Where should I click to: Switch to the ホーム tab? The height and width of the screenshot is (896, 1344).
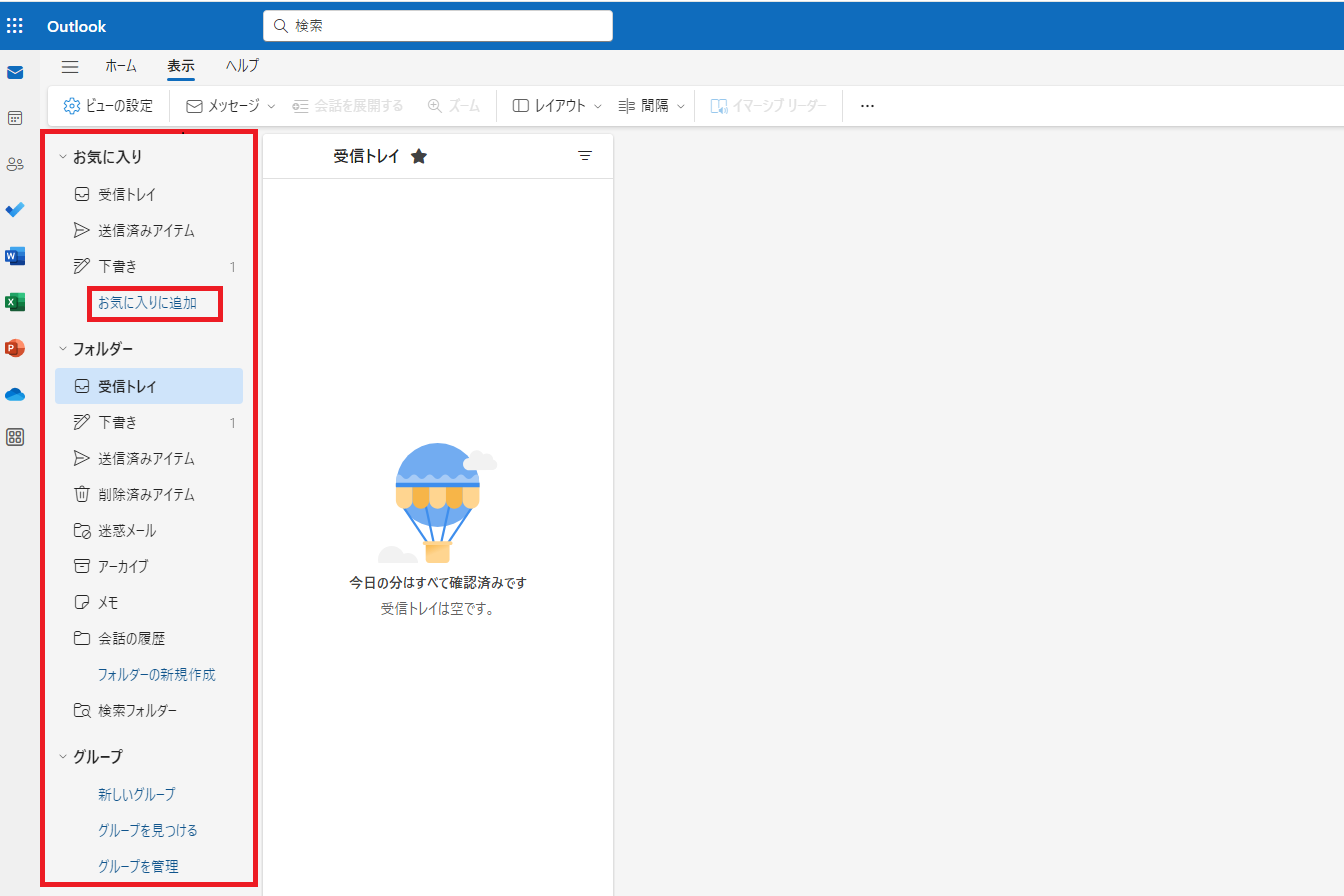121,66
